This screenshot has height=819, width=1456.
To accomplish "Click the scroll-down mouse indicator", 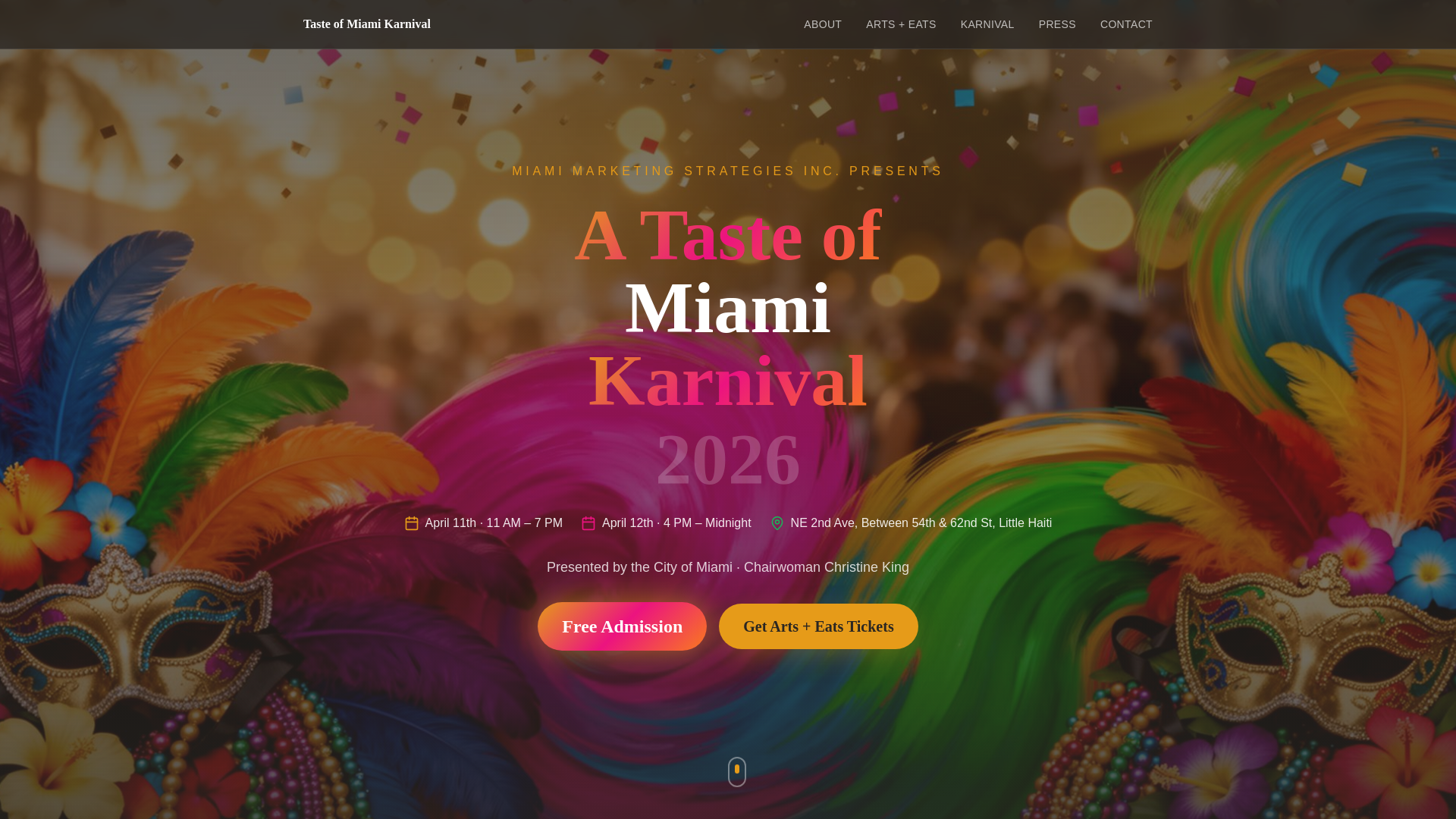I will coord(737,772).
